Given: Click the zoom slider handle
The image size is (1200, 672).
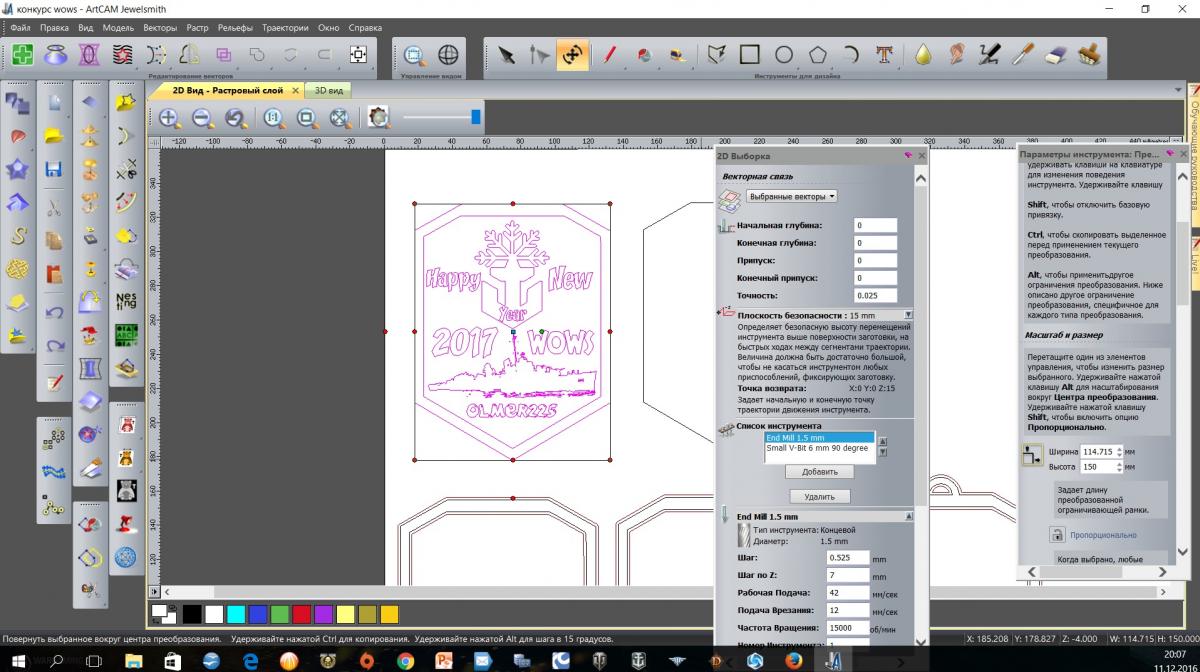Looking at the screenshot, I should click(x=475, y=117).
